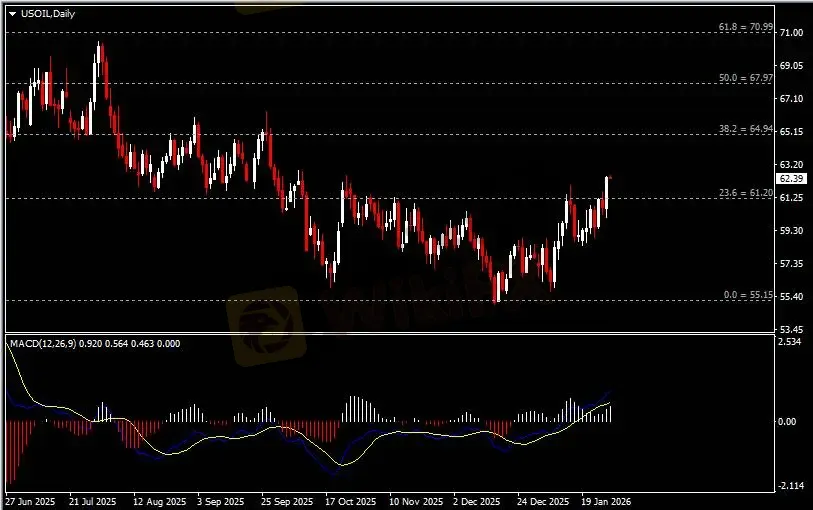This screenshot has width=813, height=510.
Task: Click the 2 Dec 2025 date label
Action: click(477, 502)
